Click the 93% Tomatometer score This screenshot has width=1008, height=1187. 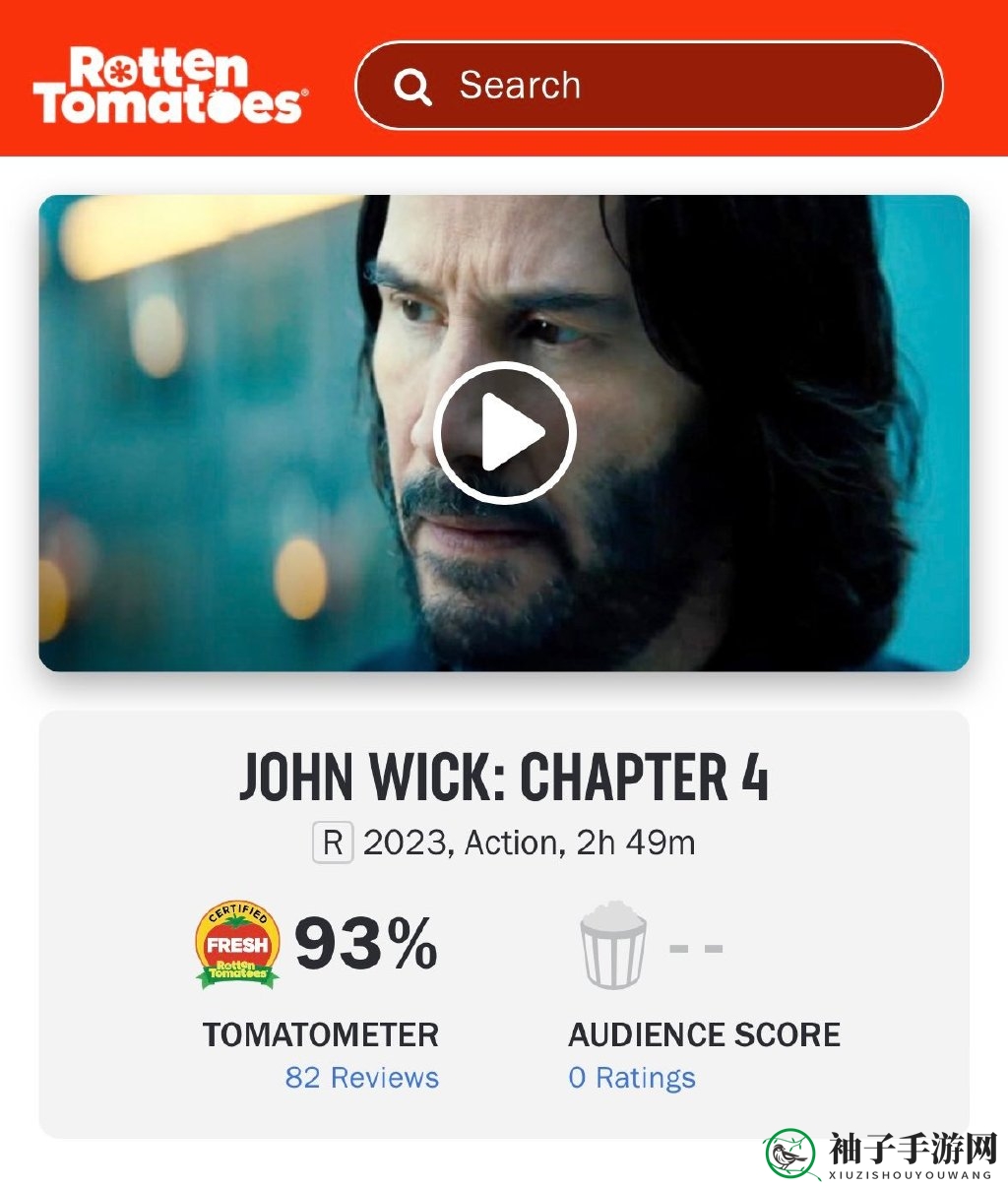coord(366,944)
